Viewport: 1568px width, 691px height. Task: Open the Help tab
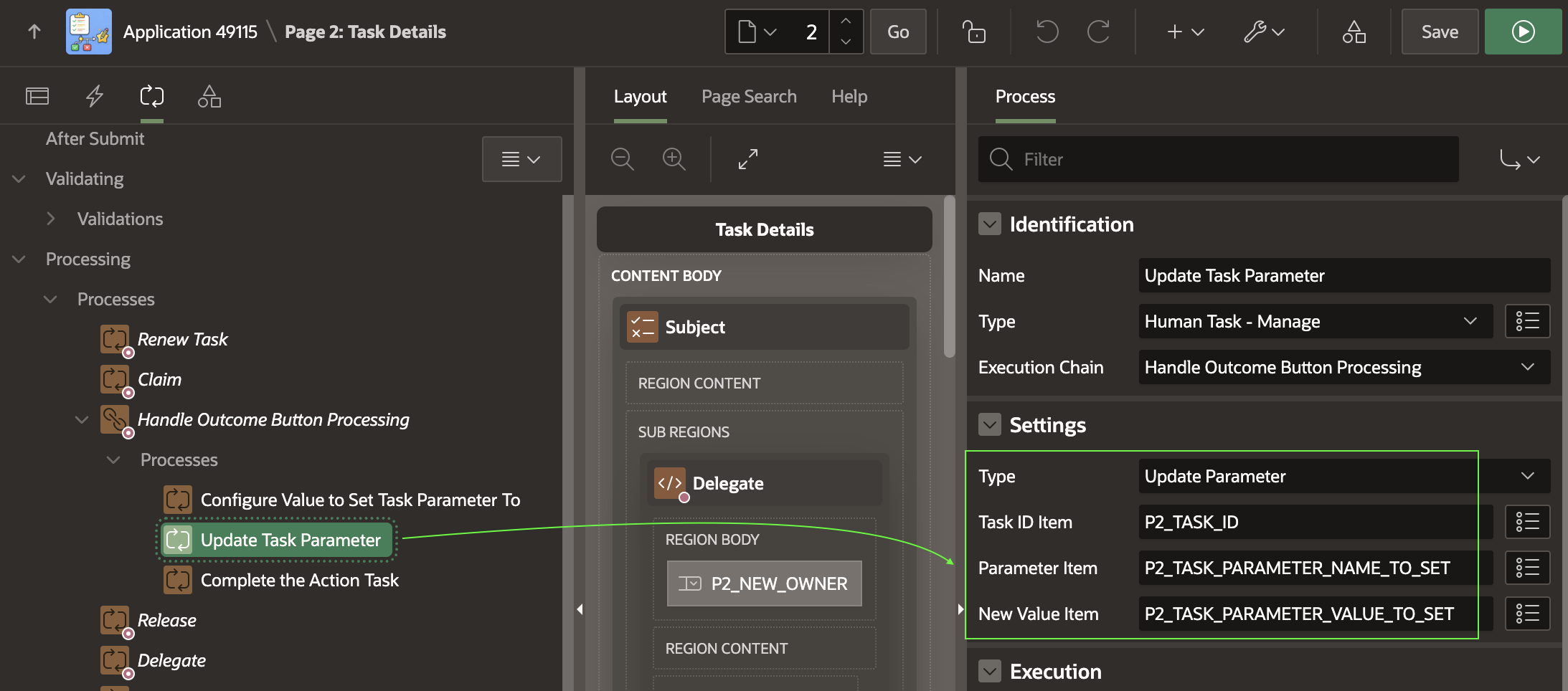849,96
